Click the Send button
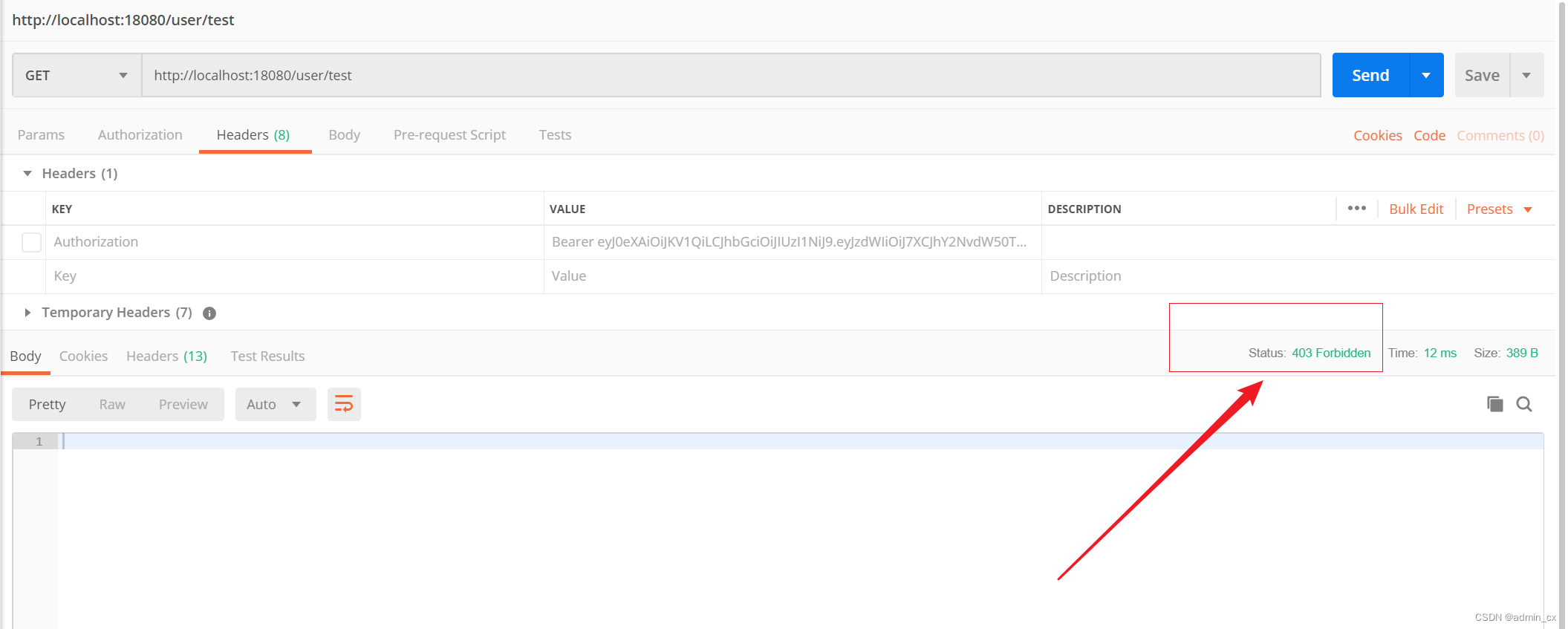 pyautogui.click(x=1370, y=75)
